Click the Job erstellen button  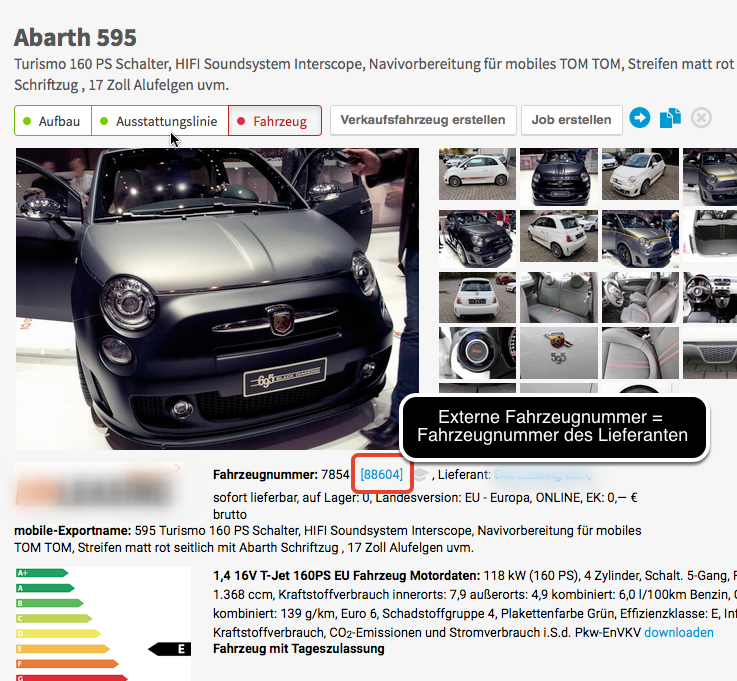[571, 120]
